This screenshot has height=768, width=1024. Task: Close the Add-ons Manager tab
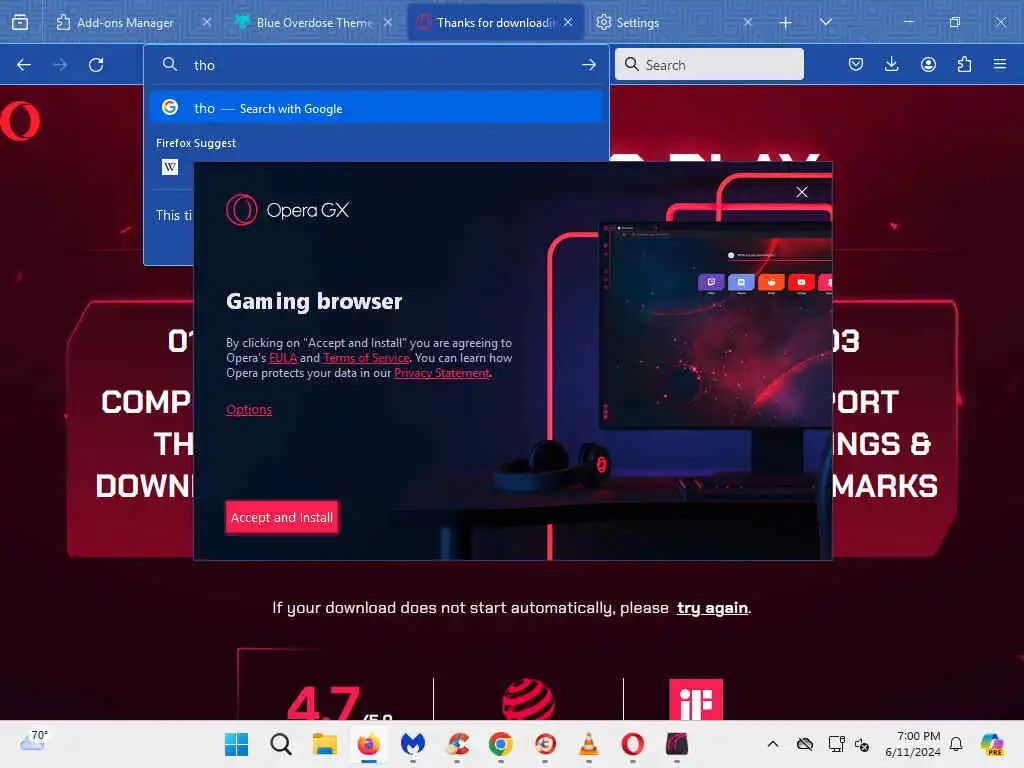point(206,22)
